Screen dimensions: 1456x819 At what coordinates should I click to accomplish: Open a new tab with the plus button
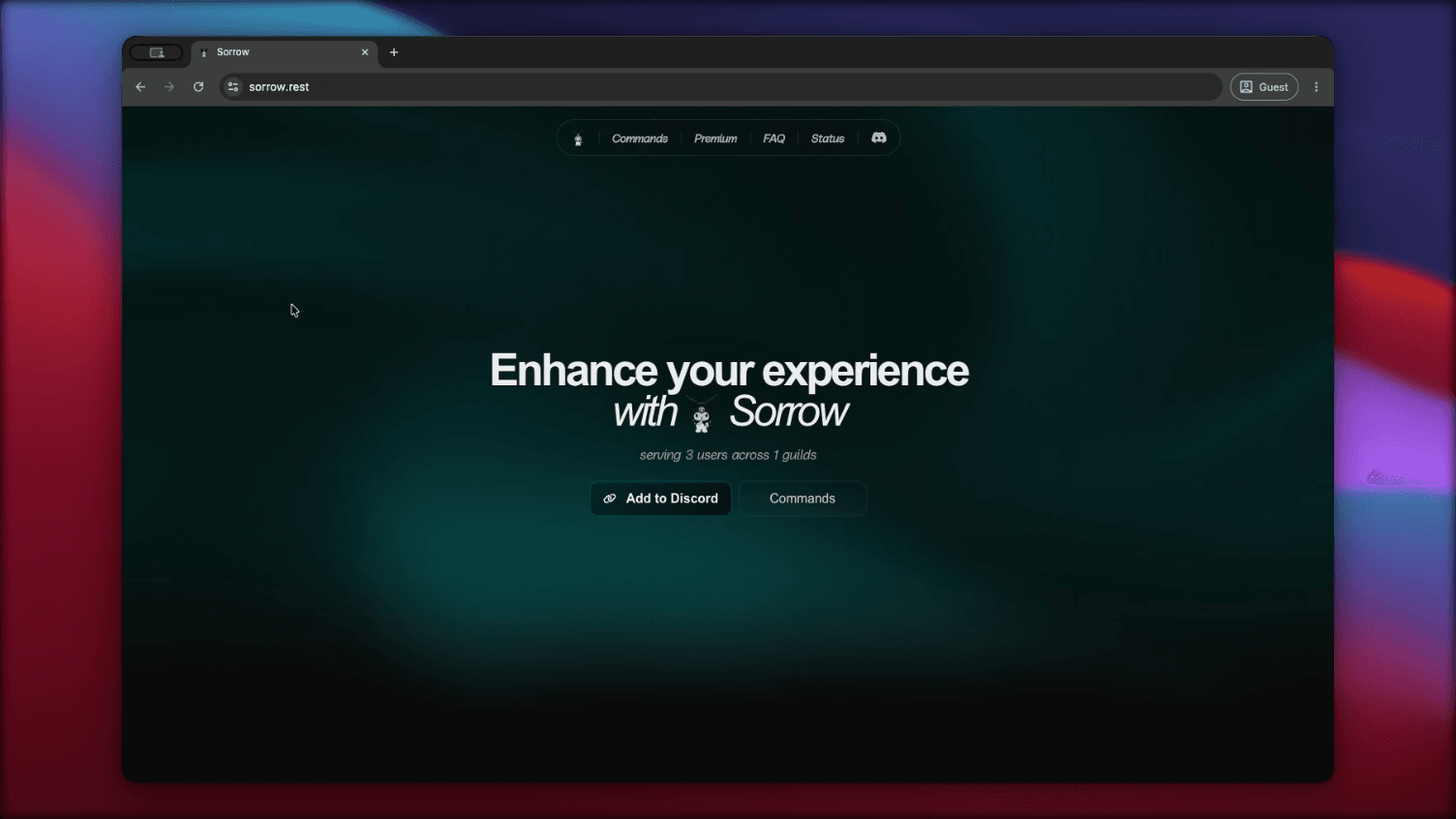(x=394, y=52)
